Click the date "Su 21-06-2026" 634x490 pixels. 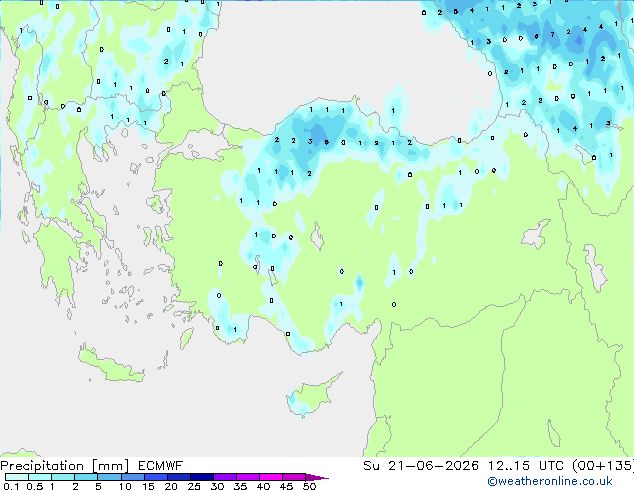point(421,466)
